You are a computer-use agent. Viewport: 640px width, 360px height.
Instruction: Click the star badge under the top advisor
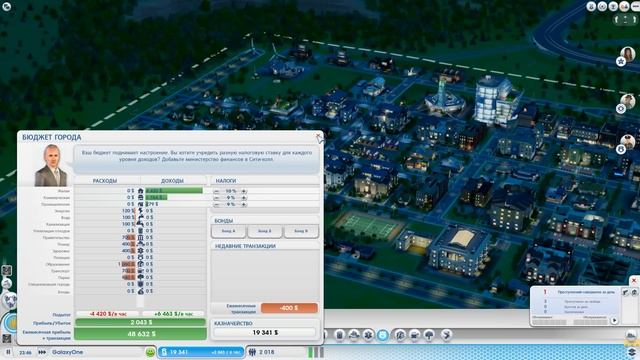pyautogui.click(x=621, y=62)
